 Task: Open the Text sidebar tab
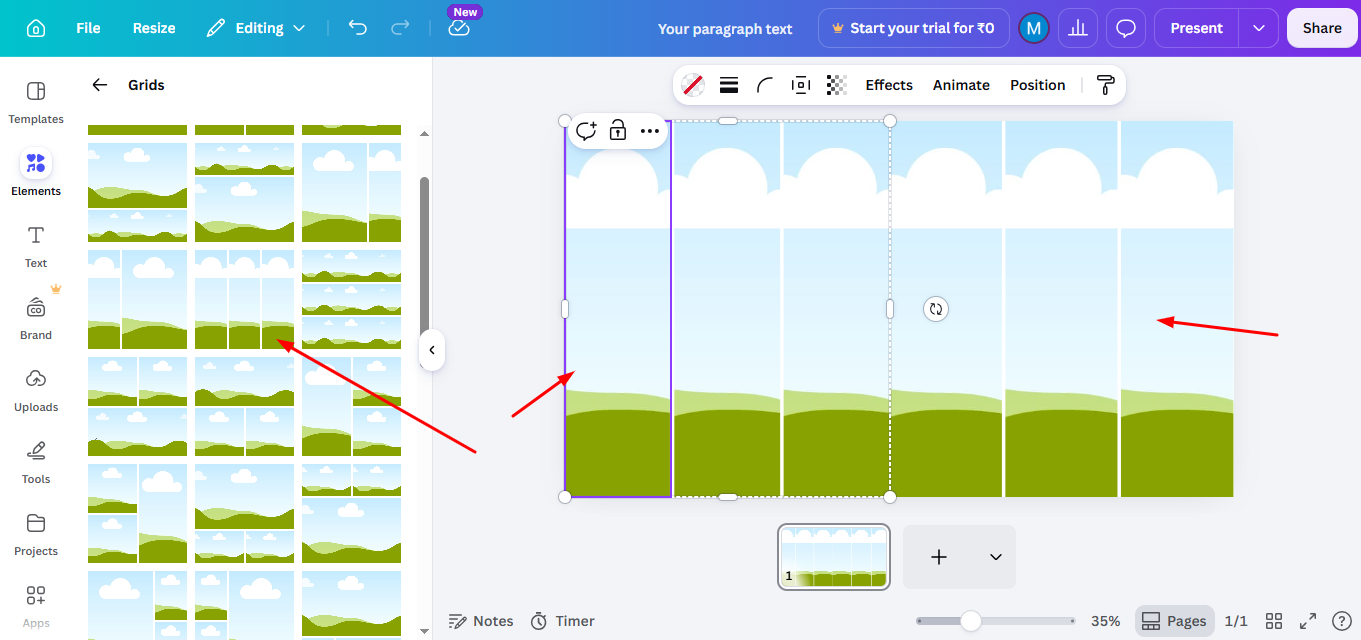point(36,246)
